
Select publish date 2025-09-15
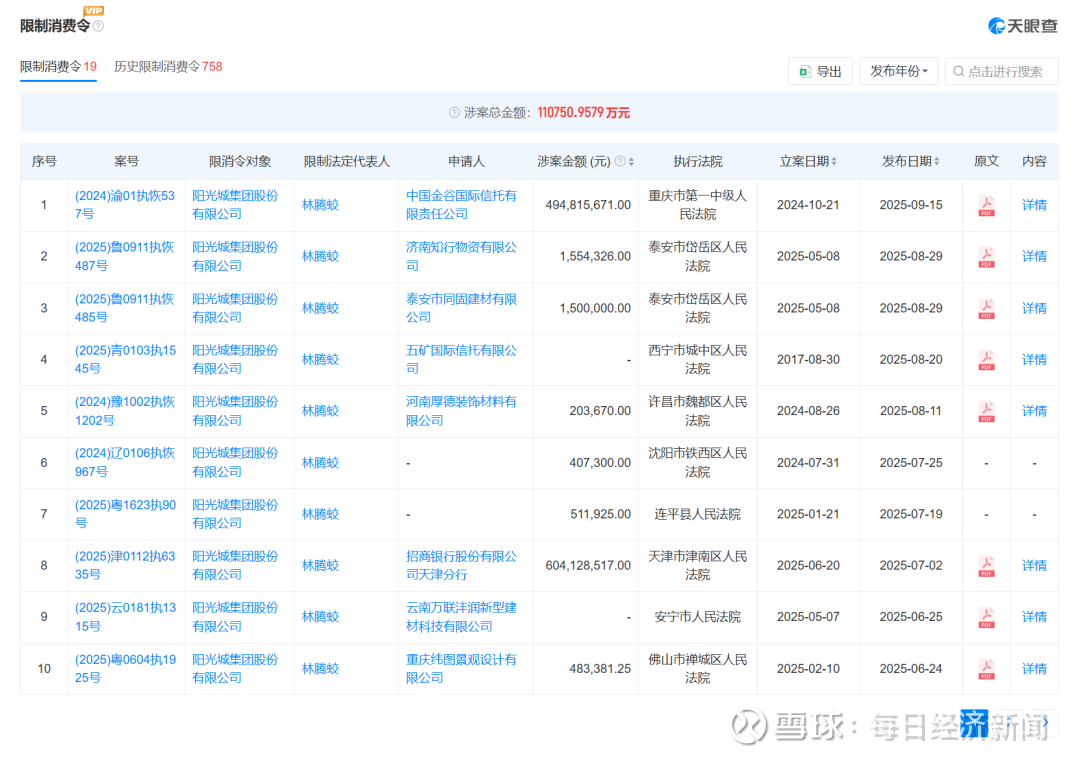click(911, 205)
